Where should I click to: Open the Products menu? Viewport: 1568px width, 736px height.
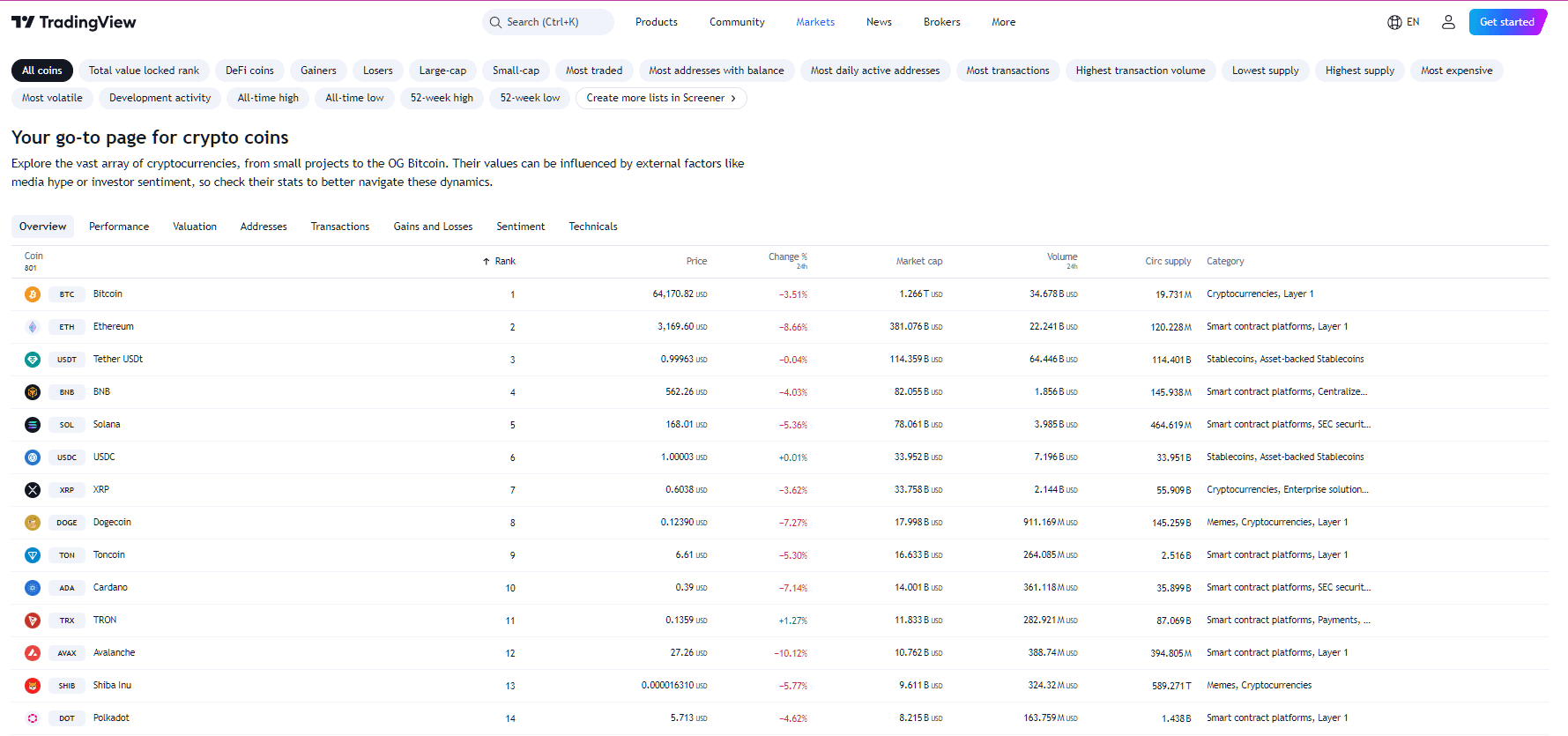(657, 22)
